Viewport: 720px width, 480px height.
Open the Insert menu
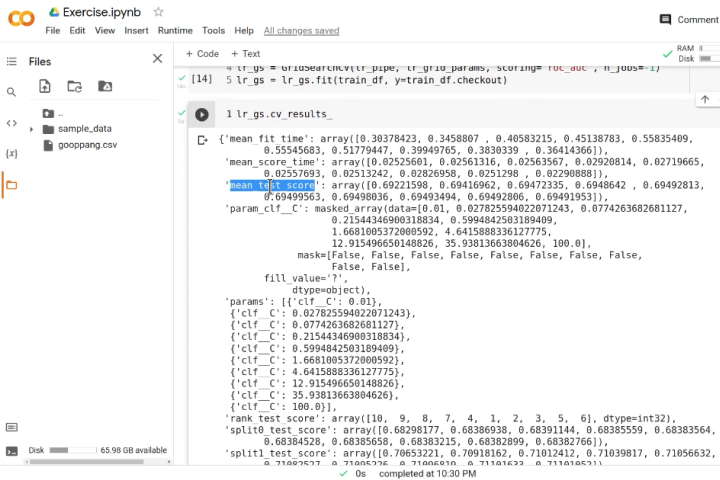click(x=136, y=31)
